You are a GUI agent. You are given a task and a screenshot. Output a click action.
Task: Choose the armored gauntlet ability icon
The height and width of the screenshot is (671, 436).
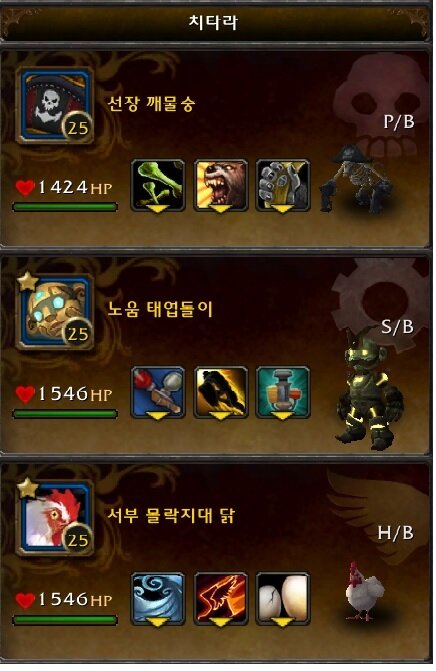coord(283,185)
